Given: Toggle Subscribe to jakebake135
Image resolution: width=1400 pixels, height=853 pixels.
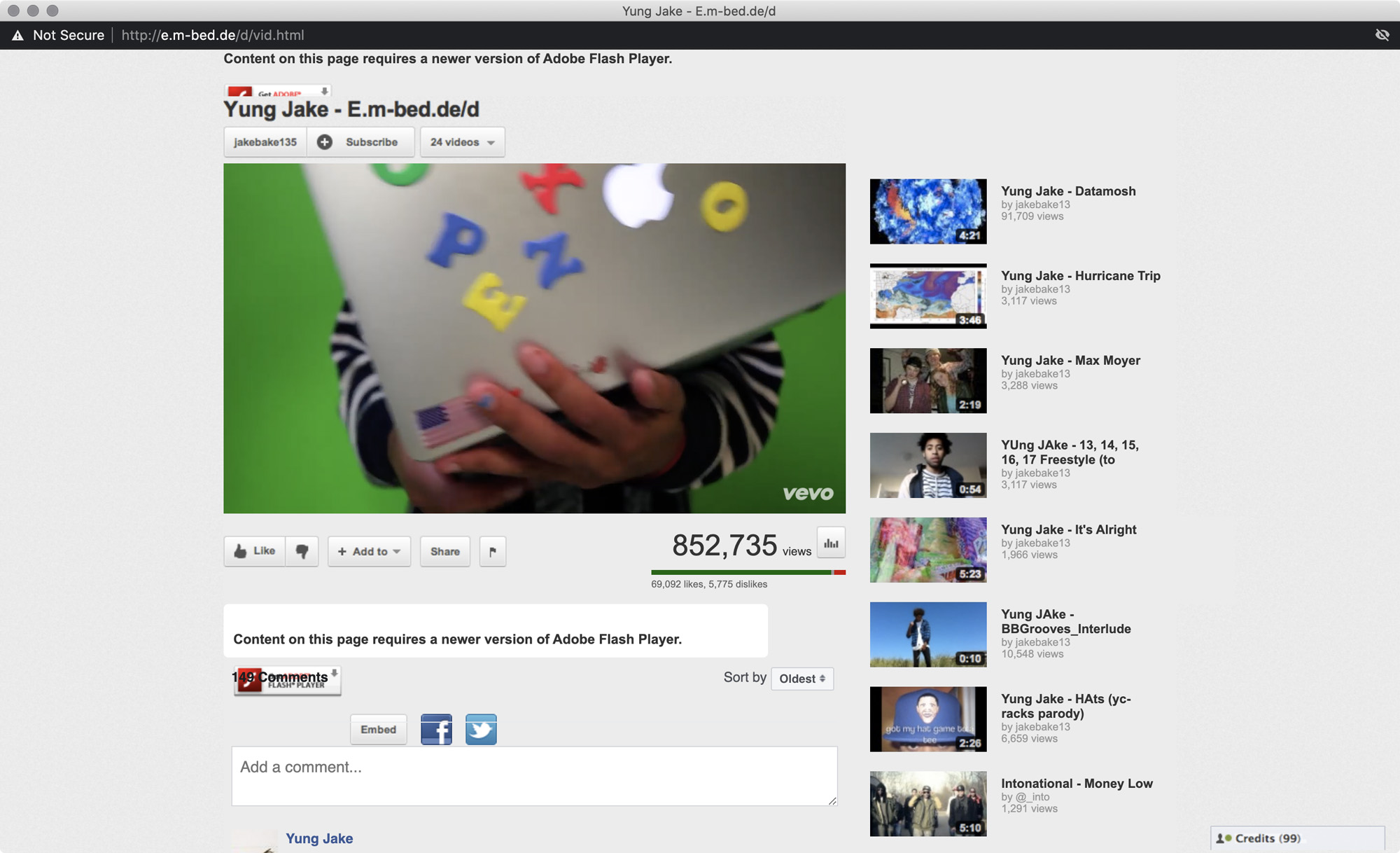Looking at the screenshot, I should pyautogui.click(x=360, y=142).
